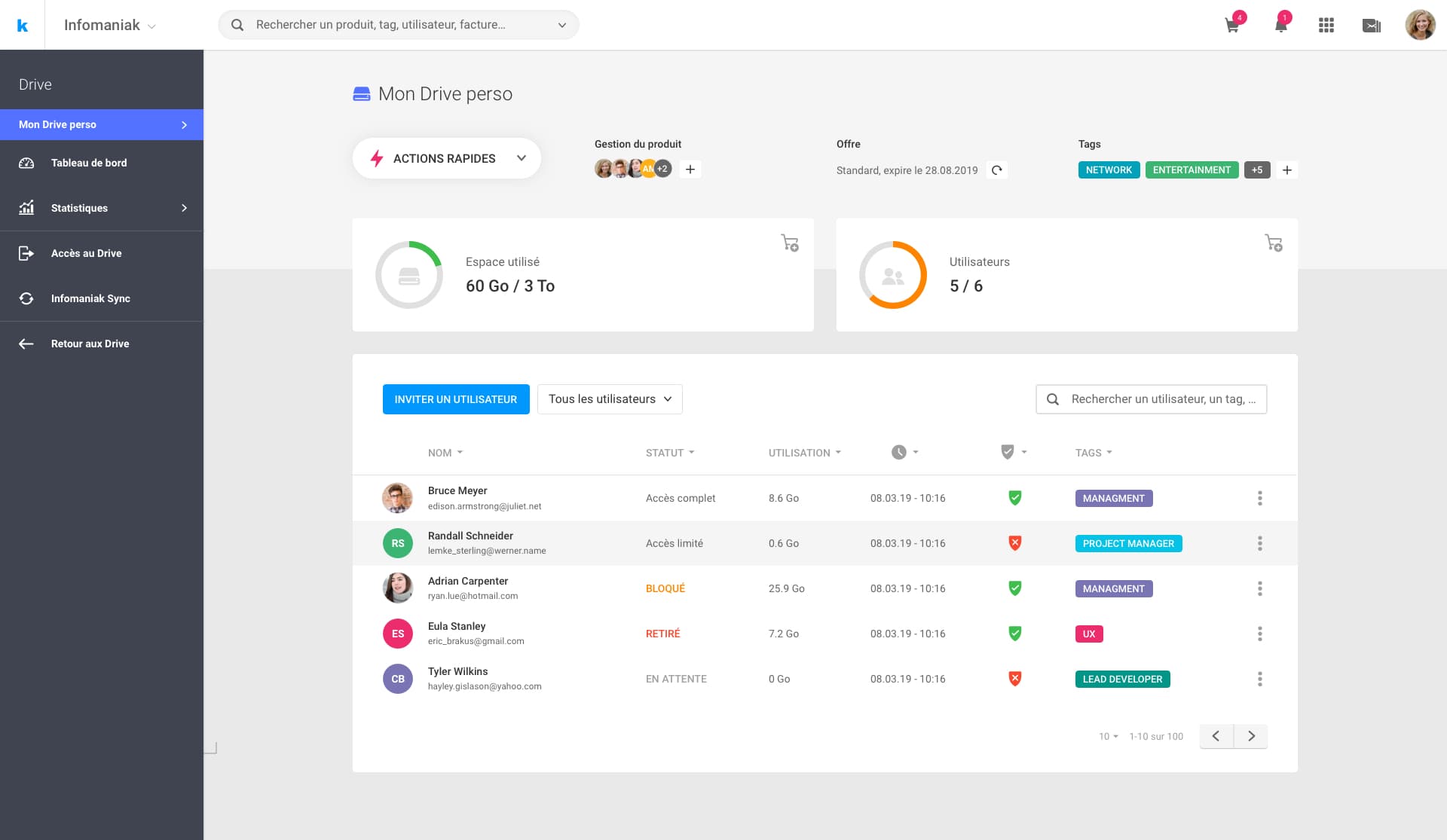Open the Infomaniak organization switcher

coord(109,26)
